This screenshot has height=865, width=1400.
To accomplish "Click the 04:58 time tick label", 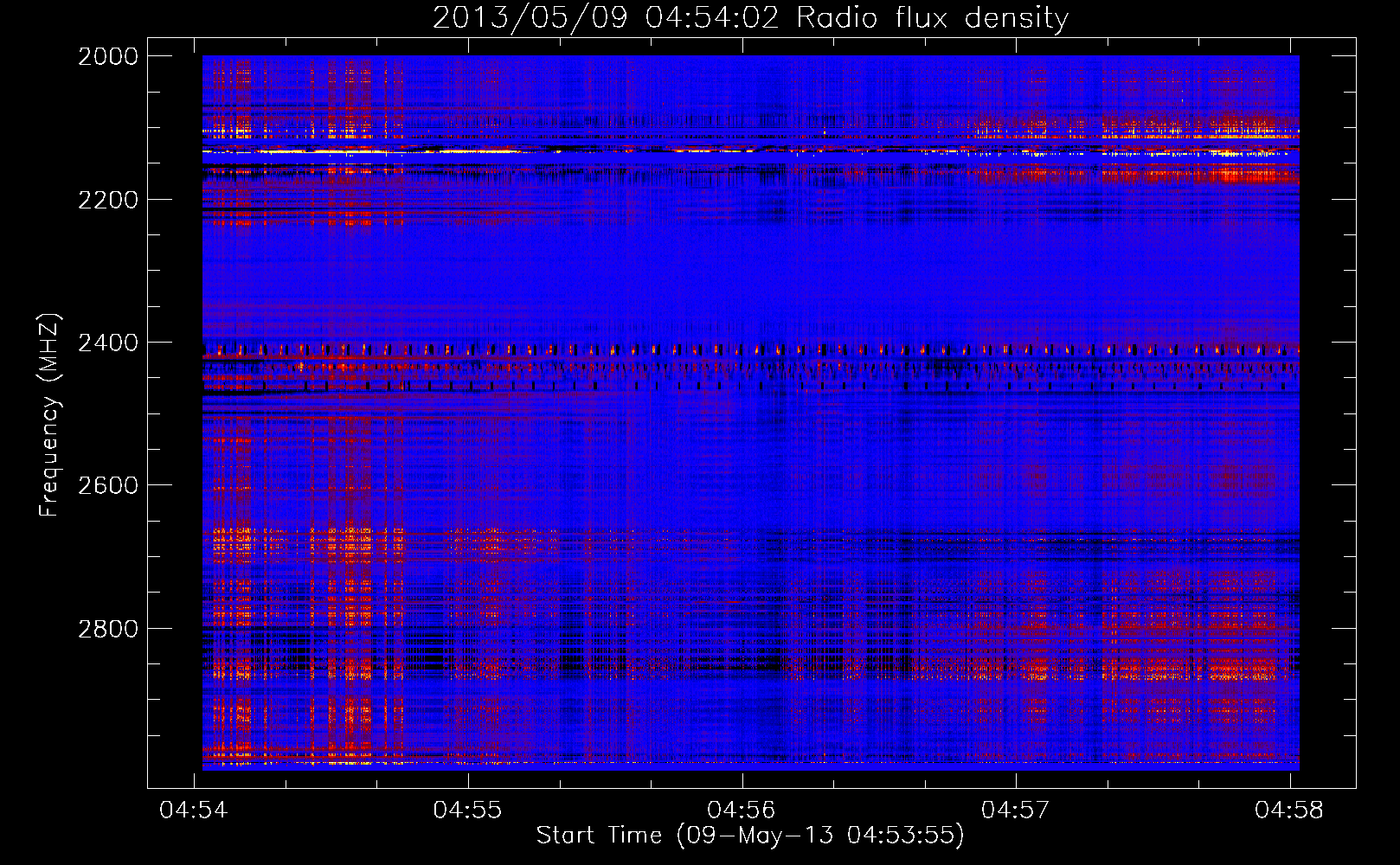I will pyautogui.click(x=1289, y=810).
